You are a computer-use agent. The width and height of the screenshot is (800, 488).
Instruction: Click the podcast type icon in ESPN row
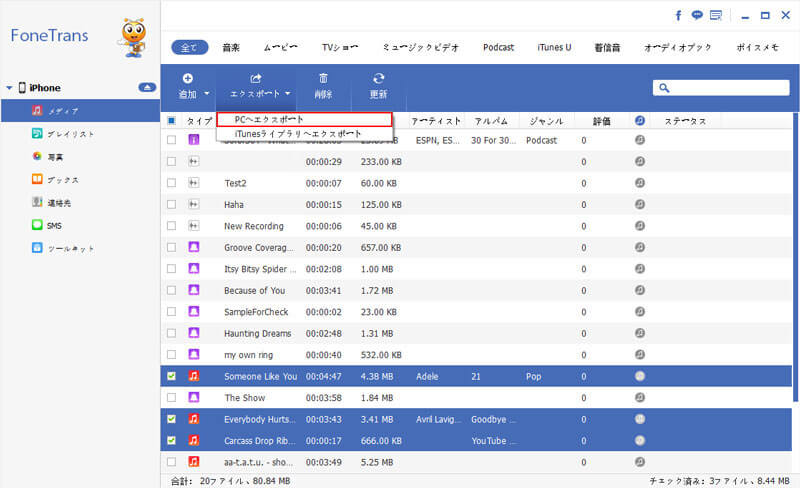click(193, 139)
